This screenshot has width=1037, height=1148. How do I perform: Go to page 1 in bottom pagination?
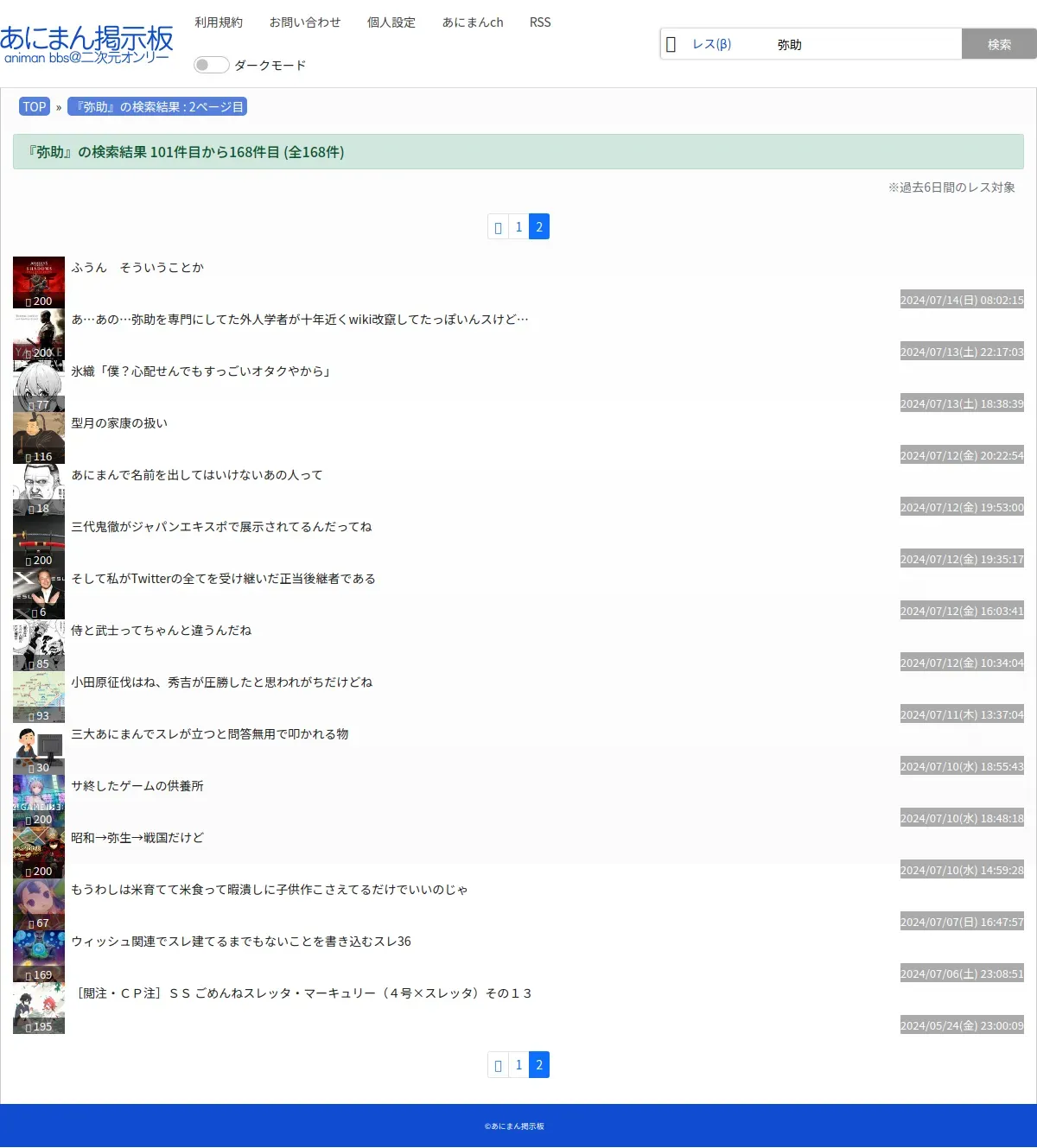click(518, 1065)
